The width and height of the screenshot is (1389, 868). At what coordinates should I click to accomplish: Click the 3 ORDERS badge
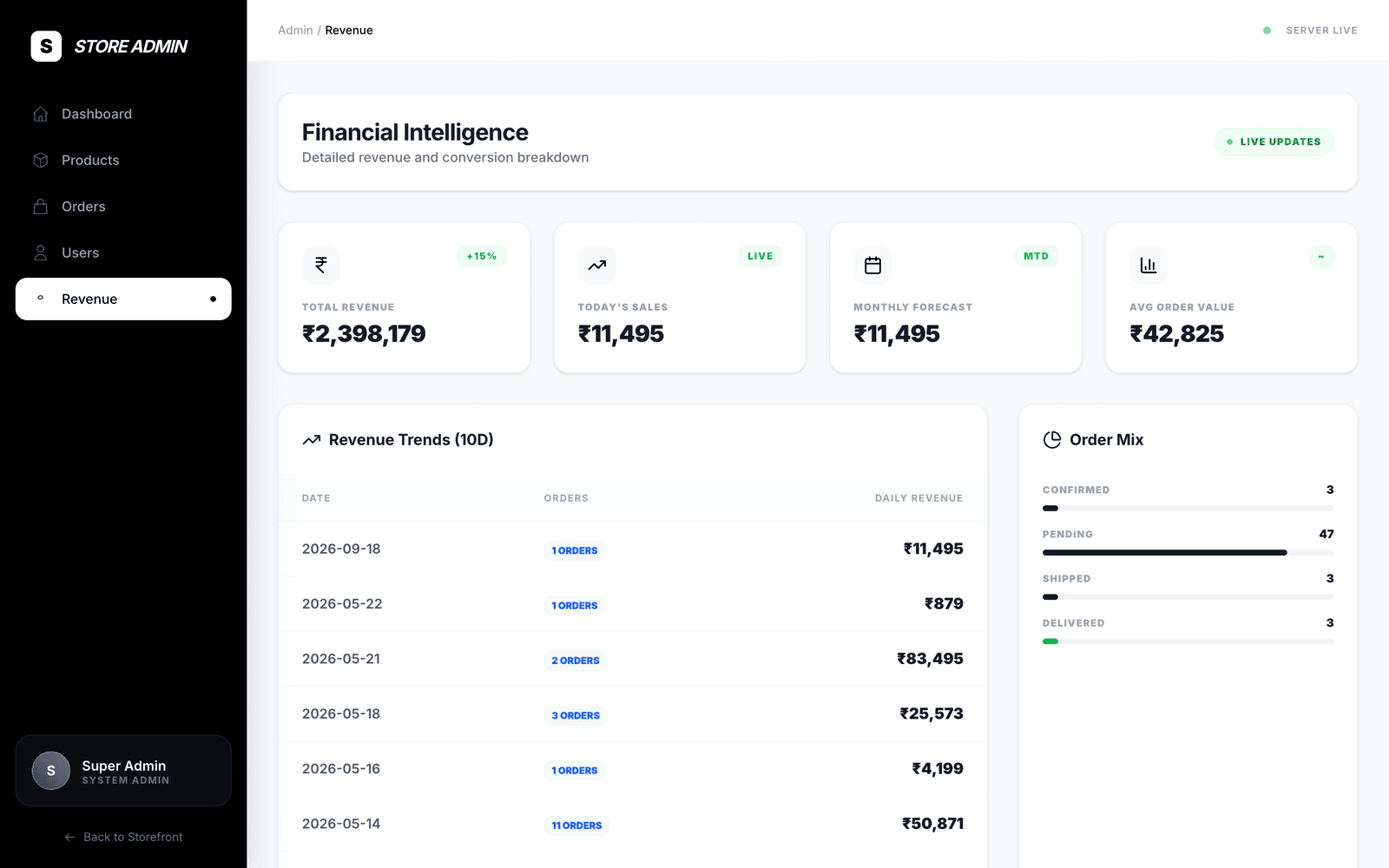coord(576,715)
